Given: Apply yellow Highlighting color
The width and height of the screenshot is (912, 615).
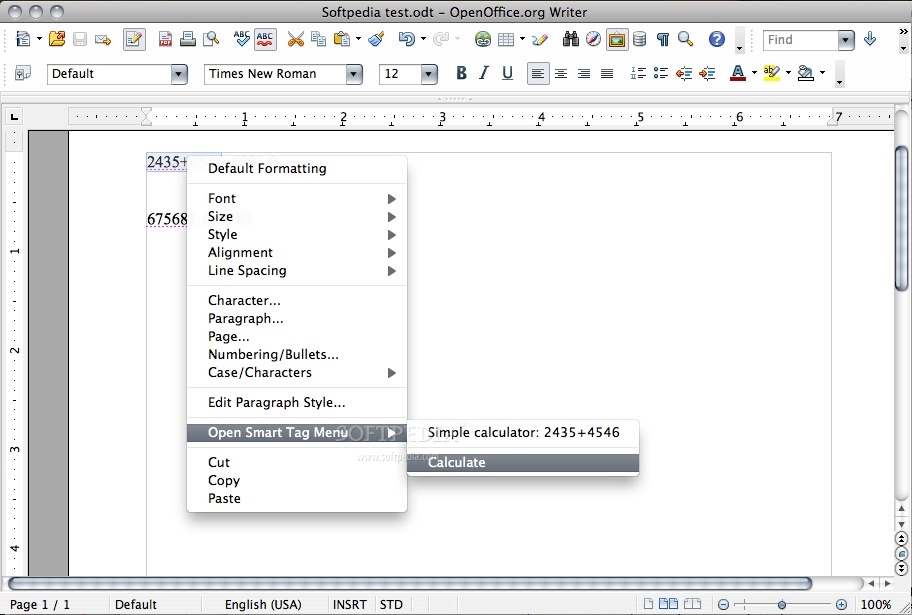Looking at the screenshot, I should point(771,73).
